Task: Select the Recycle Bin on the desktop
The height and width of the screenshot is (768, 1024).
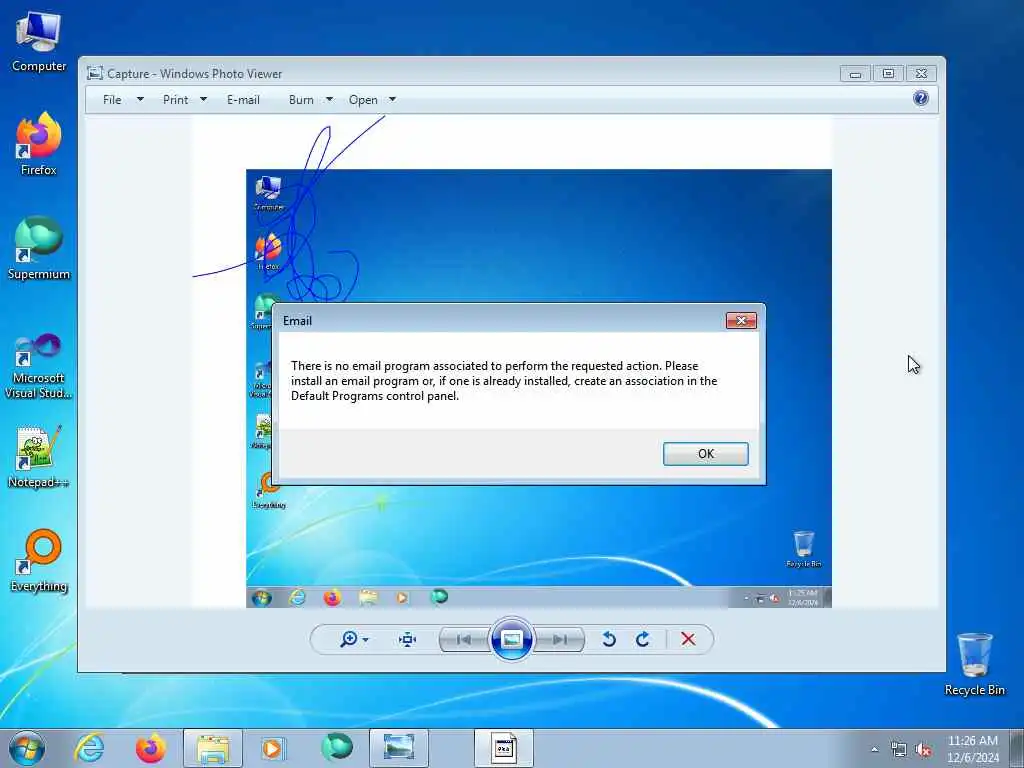Action: click(x=974, y=664)
